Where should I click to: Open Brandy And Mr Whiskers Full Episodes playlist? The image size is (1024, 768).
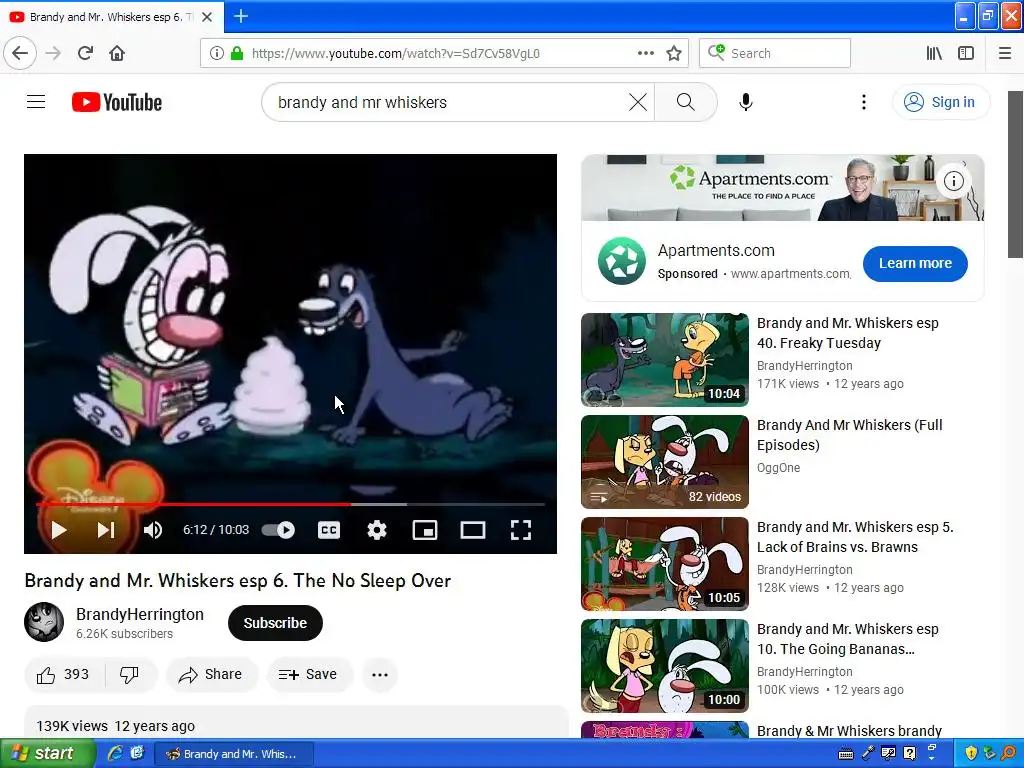click(665, 462)
